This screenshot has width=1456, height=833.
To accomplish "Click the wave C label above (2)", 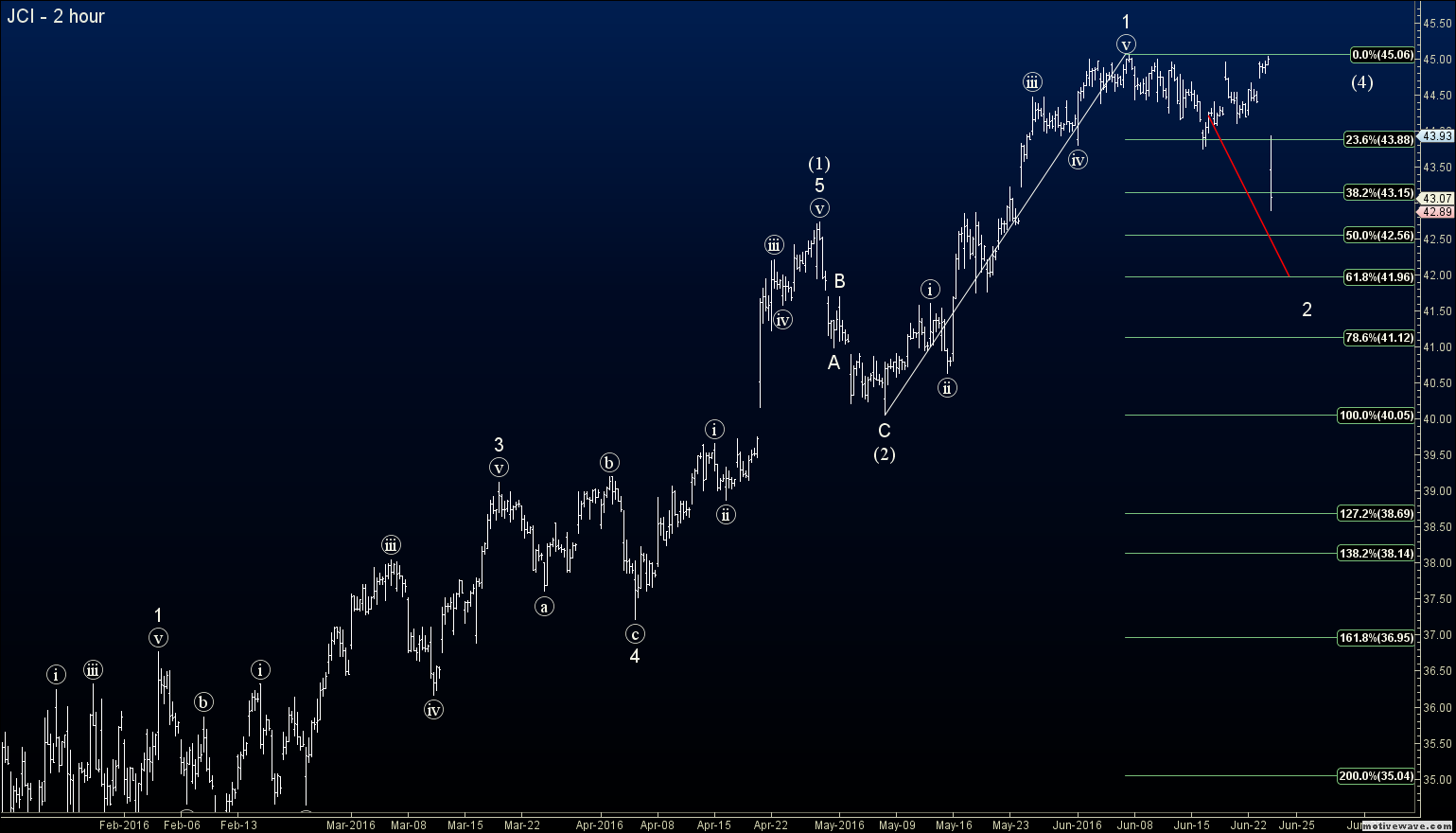I will click(x=884, y=432).
